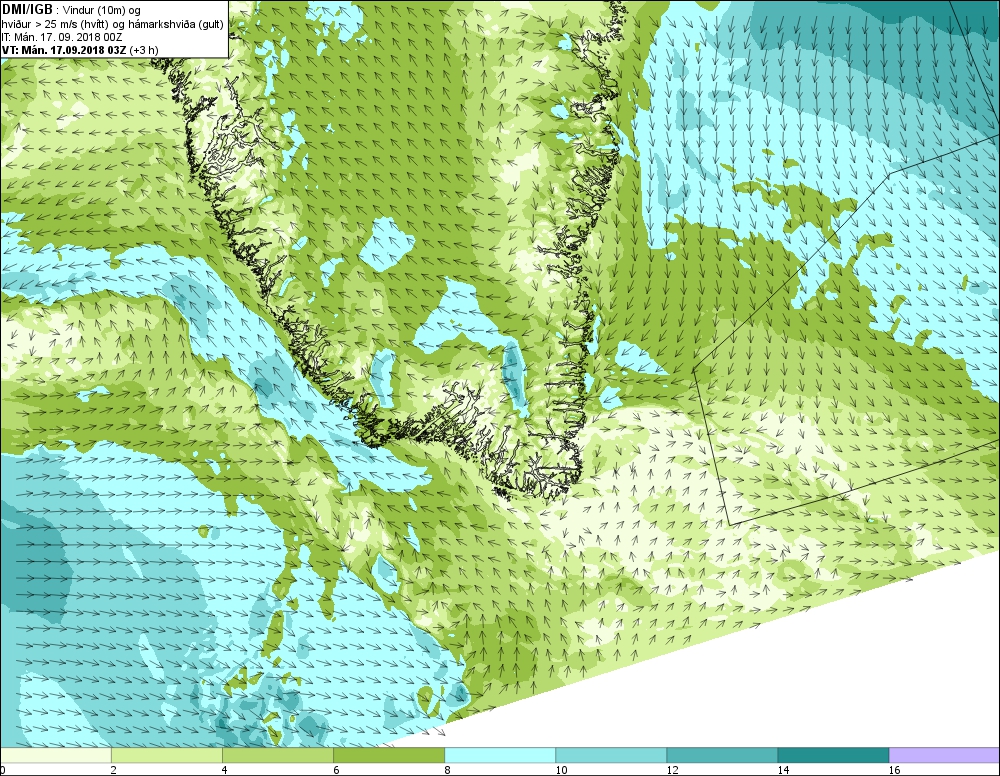Screen dimensions: 1000x776
Task: Click the legend tick label 10
Action: click(x=561, y=770)
